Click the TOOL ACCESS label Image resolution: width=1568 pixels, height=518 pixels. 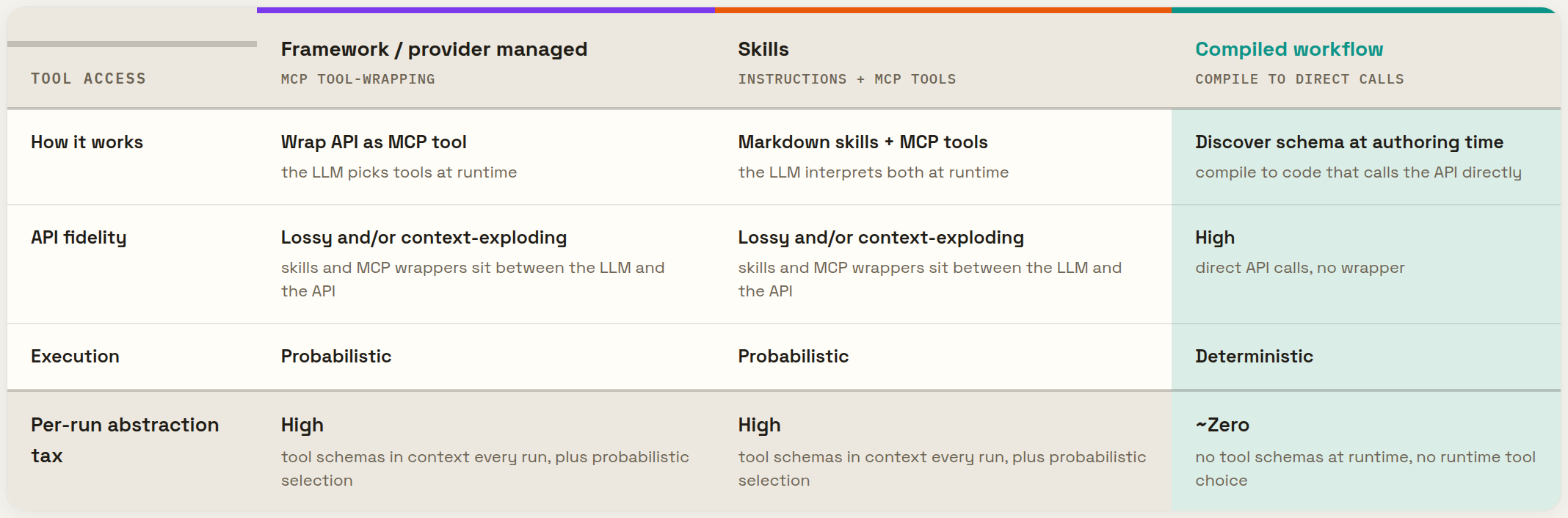point(88,79)
